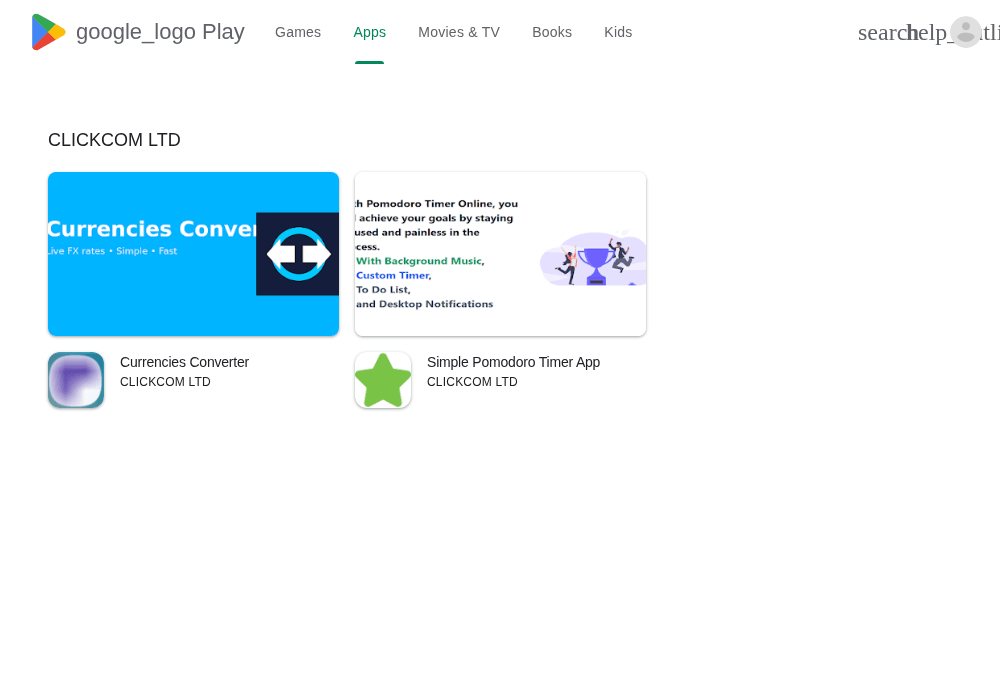
Task: Open the Pomodoro Timer promo banner
Action: [x=501, y=254]
